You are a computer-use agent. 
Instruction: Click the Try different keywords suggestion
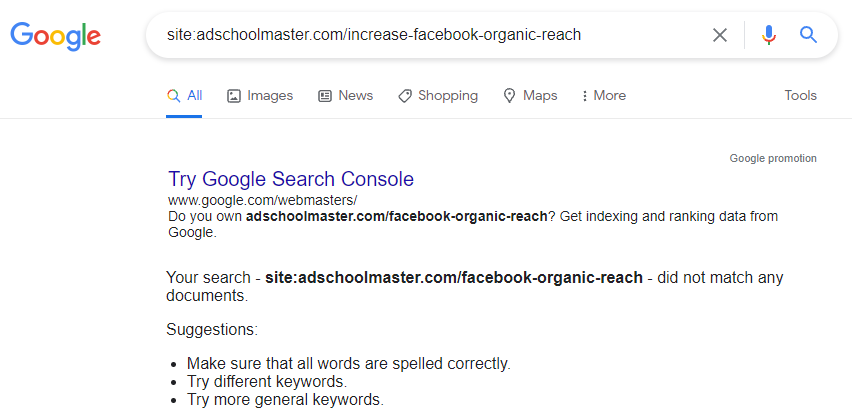pyautogui.click(x=266, y=382)
